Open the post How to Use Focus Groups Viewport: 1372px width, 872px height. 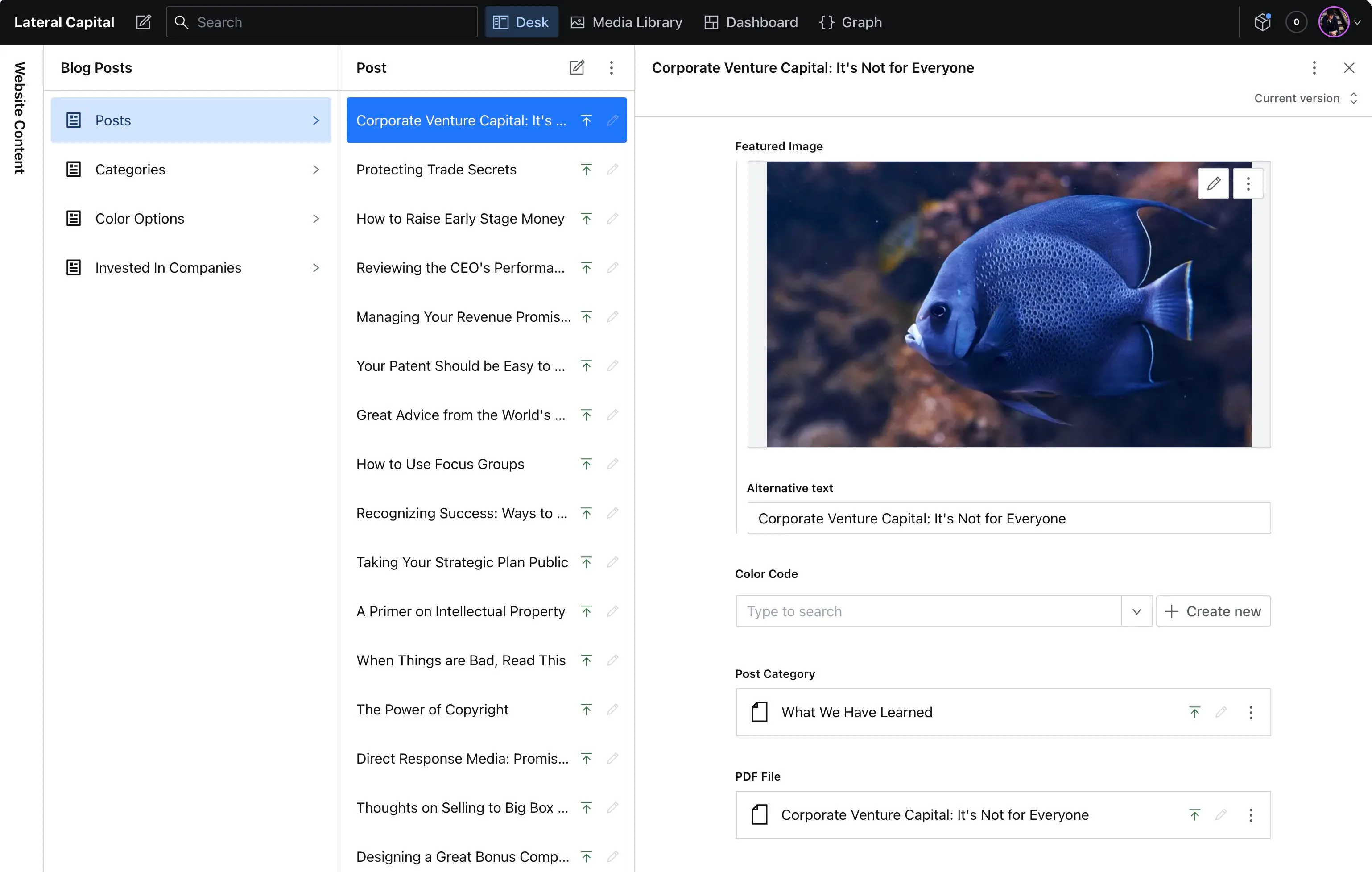[440, 464]
